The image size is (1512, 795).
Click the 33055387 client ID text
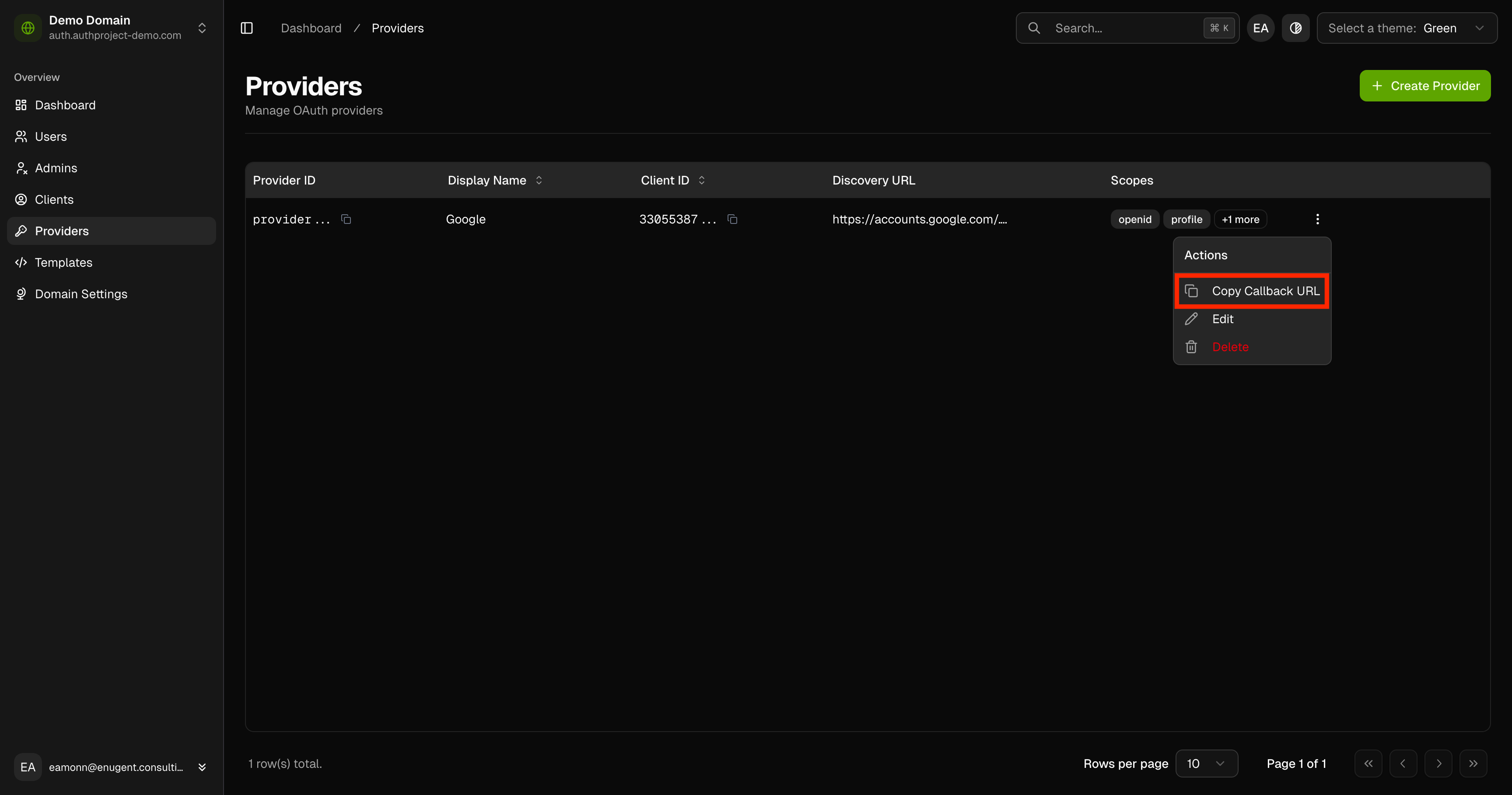(678, 220)
